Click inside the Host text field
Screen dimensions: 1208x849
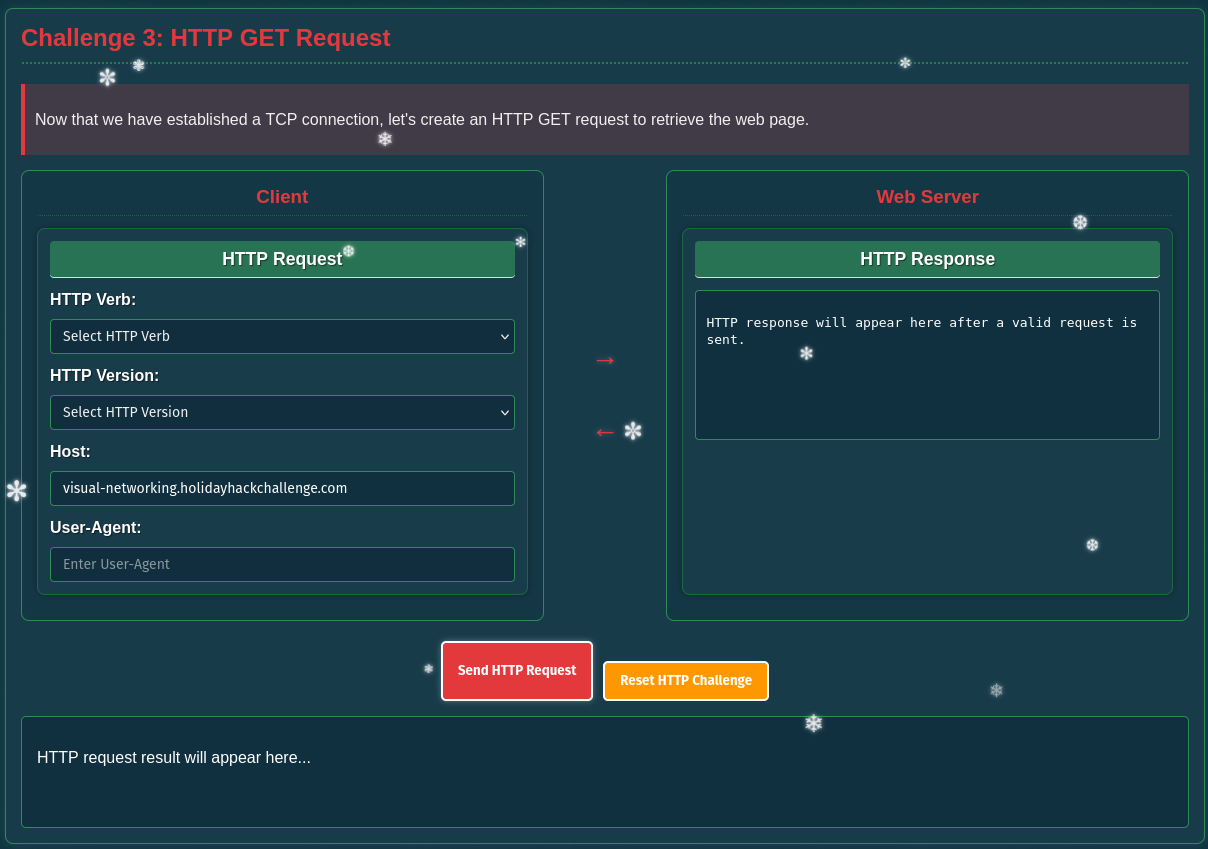tap(282, 488)
